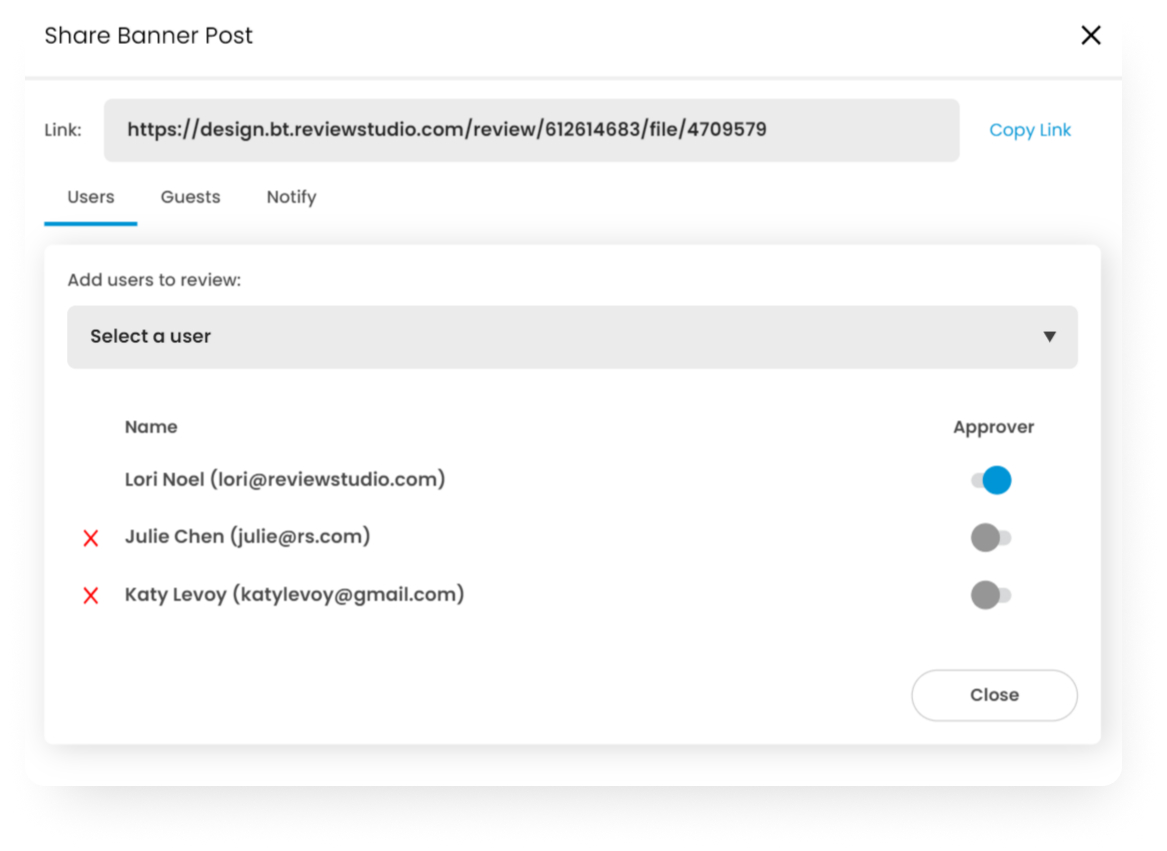This screenshot has width=1167, height=851.
Task: Click the Approver column header
Action: 993,427
